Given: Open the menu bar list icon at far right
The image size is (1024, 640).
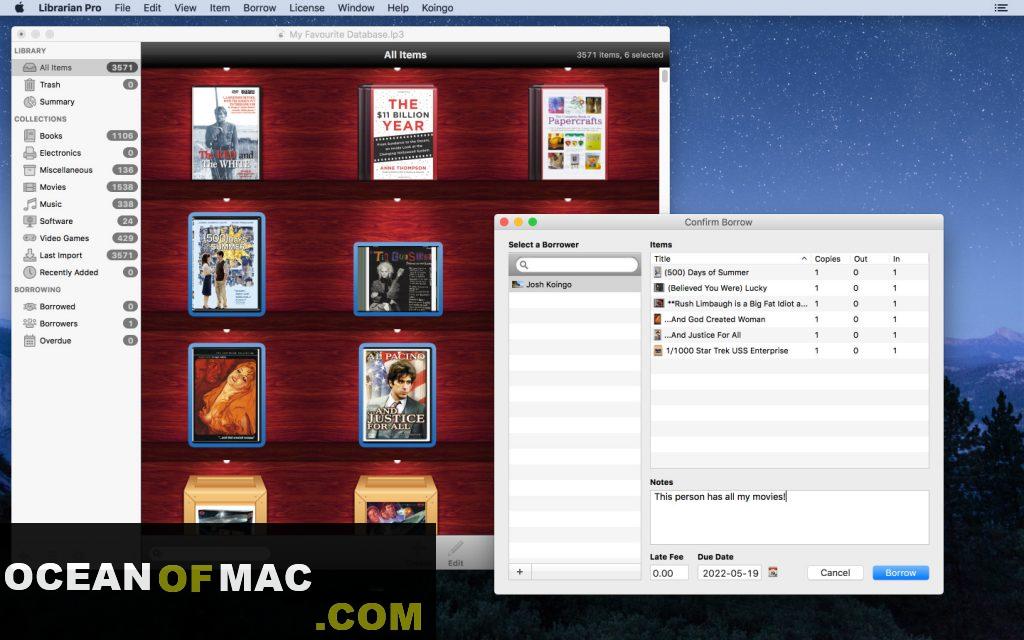Looking at the screenshot, I should [1000, 8].
